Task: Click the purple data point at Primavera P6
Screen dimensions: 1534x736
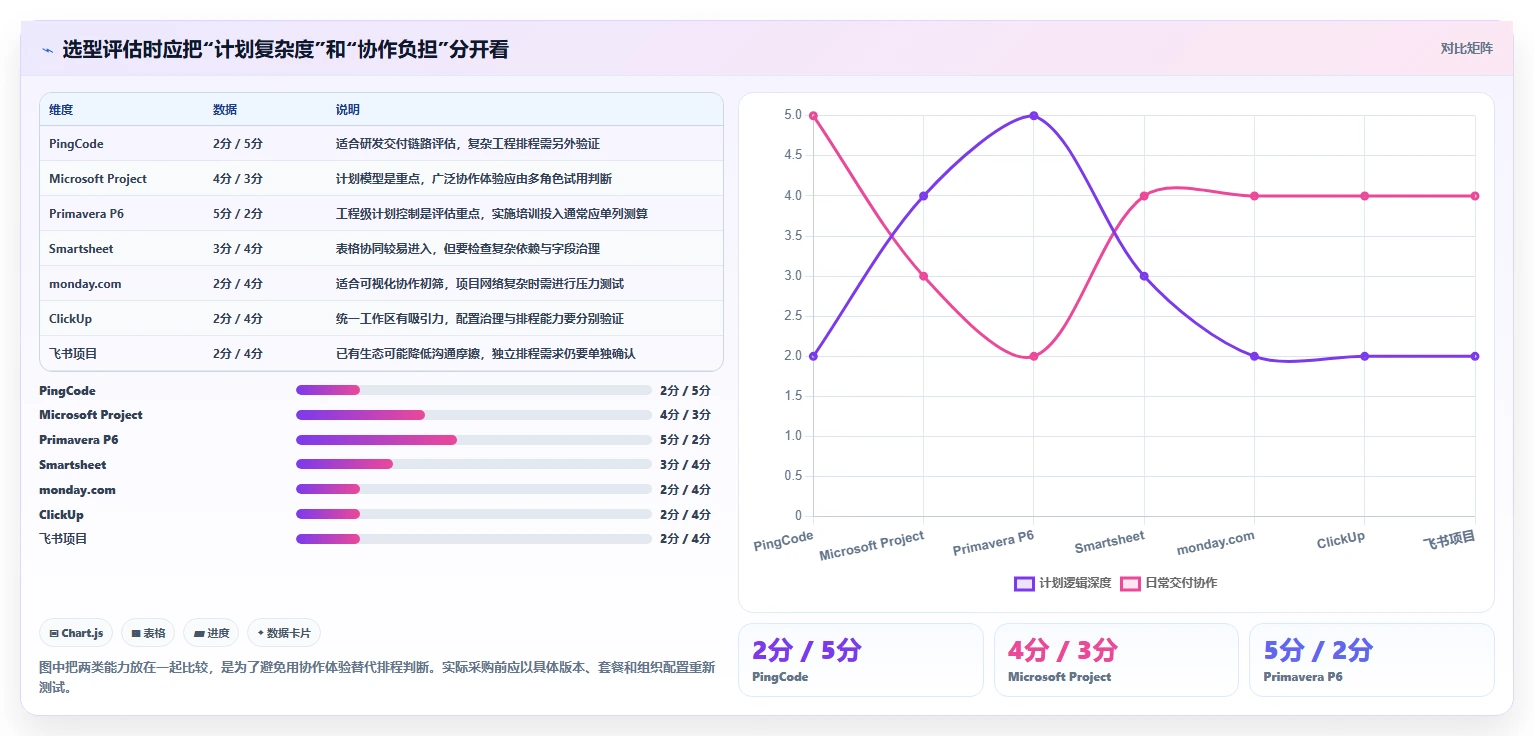Action: tap(1034, 116)
